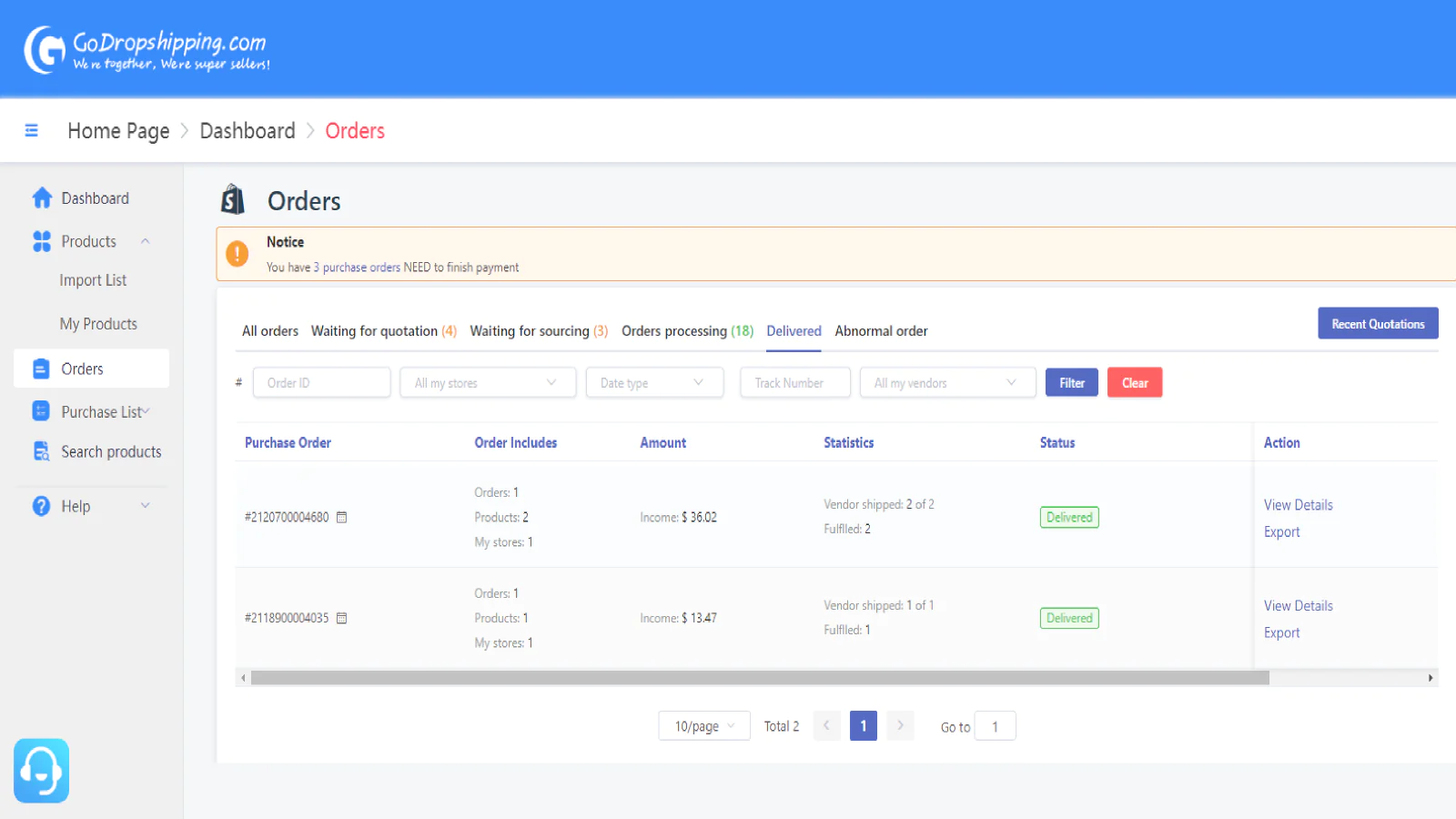This screenshot has height=819, width=1456.
Task: Click the Order ID input field
Action: [x=321, y=383]
